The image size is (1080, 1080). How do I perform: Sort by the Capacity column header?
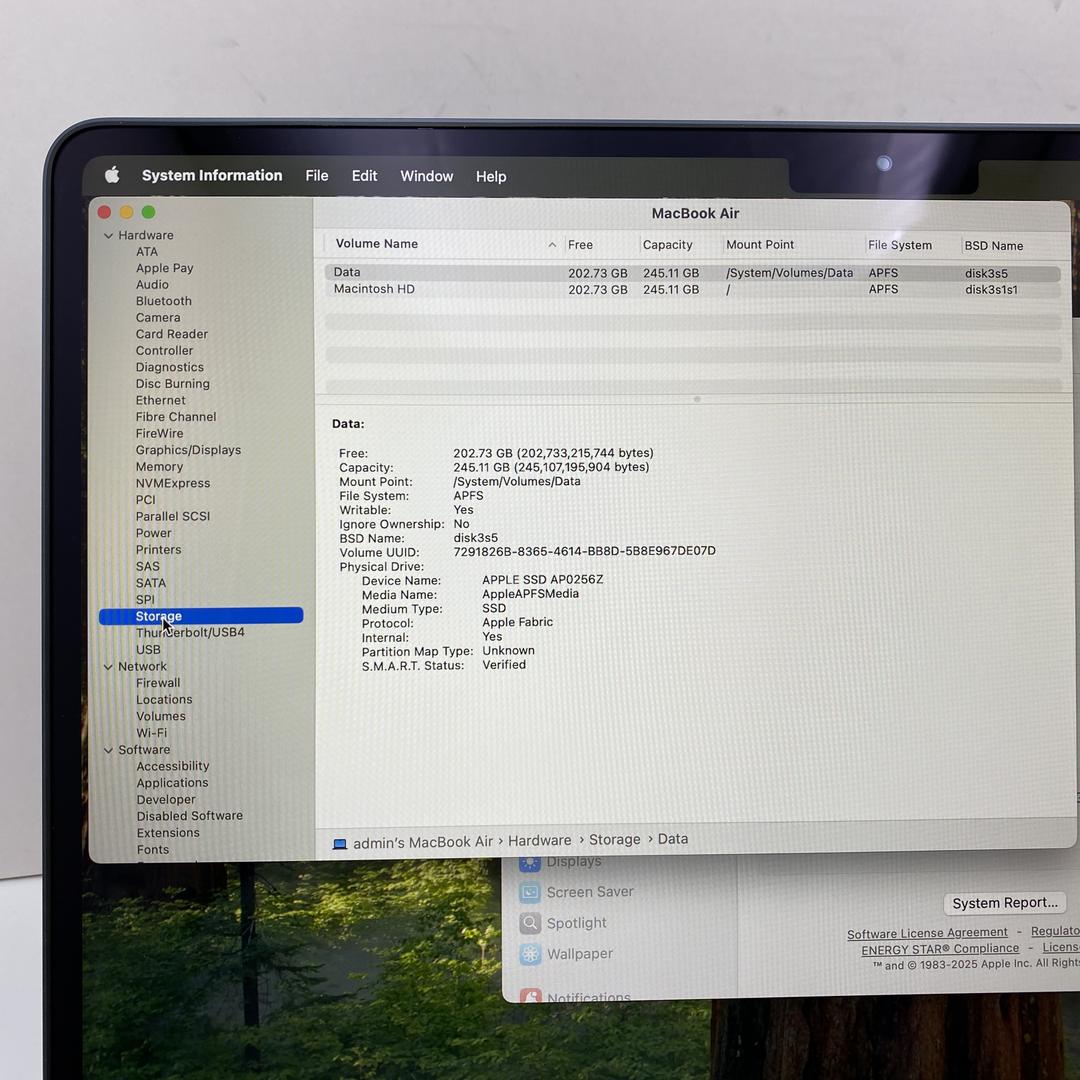(667, 245)
